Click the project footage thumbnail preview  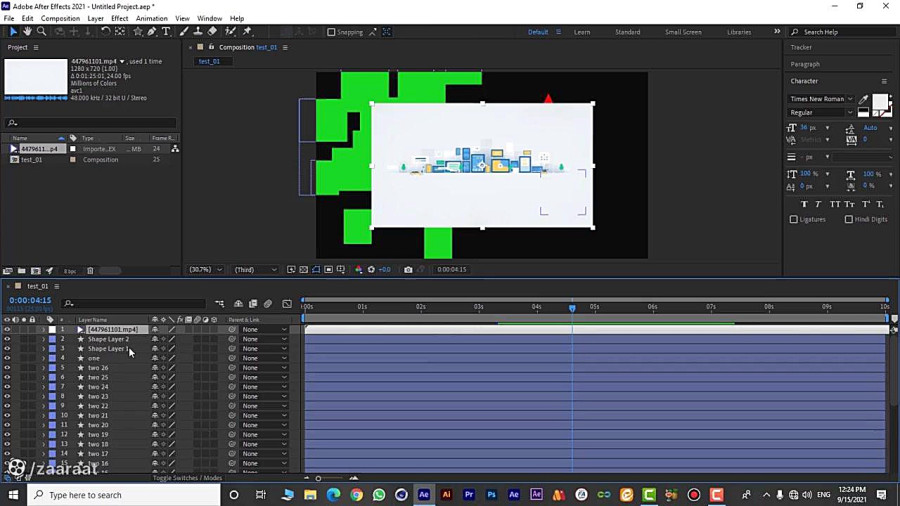tap(36, 76)
